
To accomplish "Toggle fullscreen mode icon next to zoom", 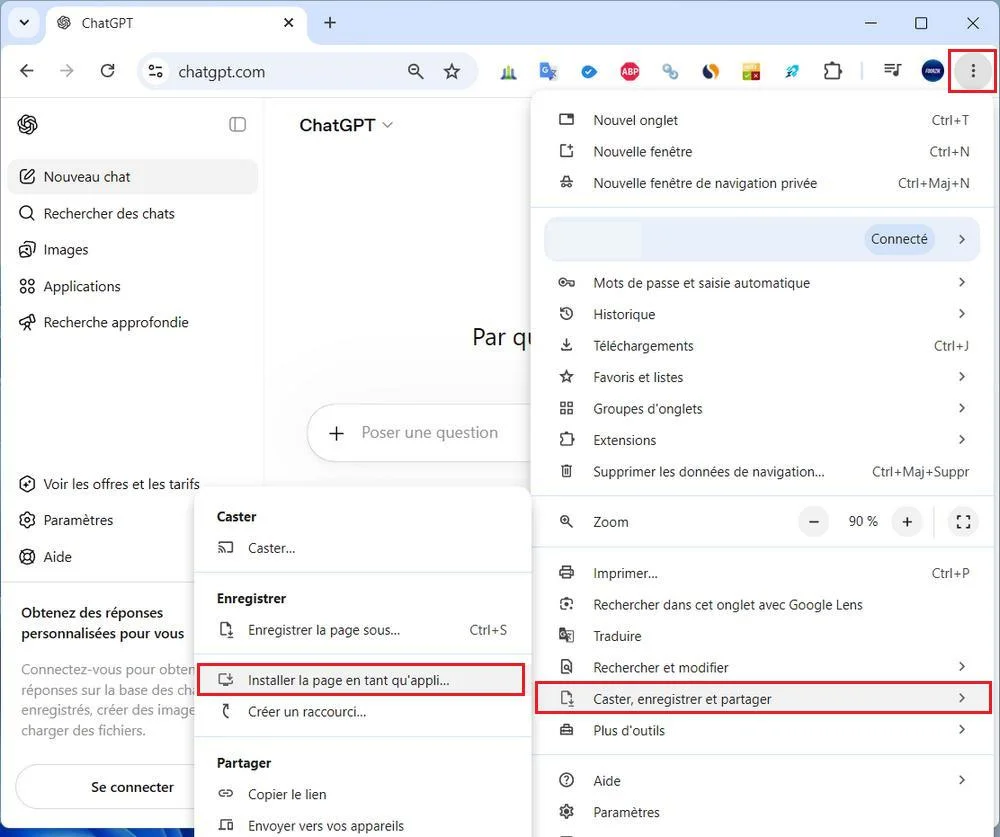I will 963,522.
